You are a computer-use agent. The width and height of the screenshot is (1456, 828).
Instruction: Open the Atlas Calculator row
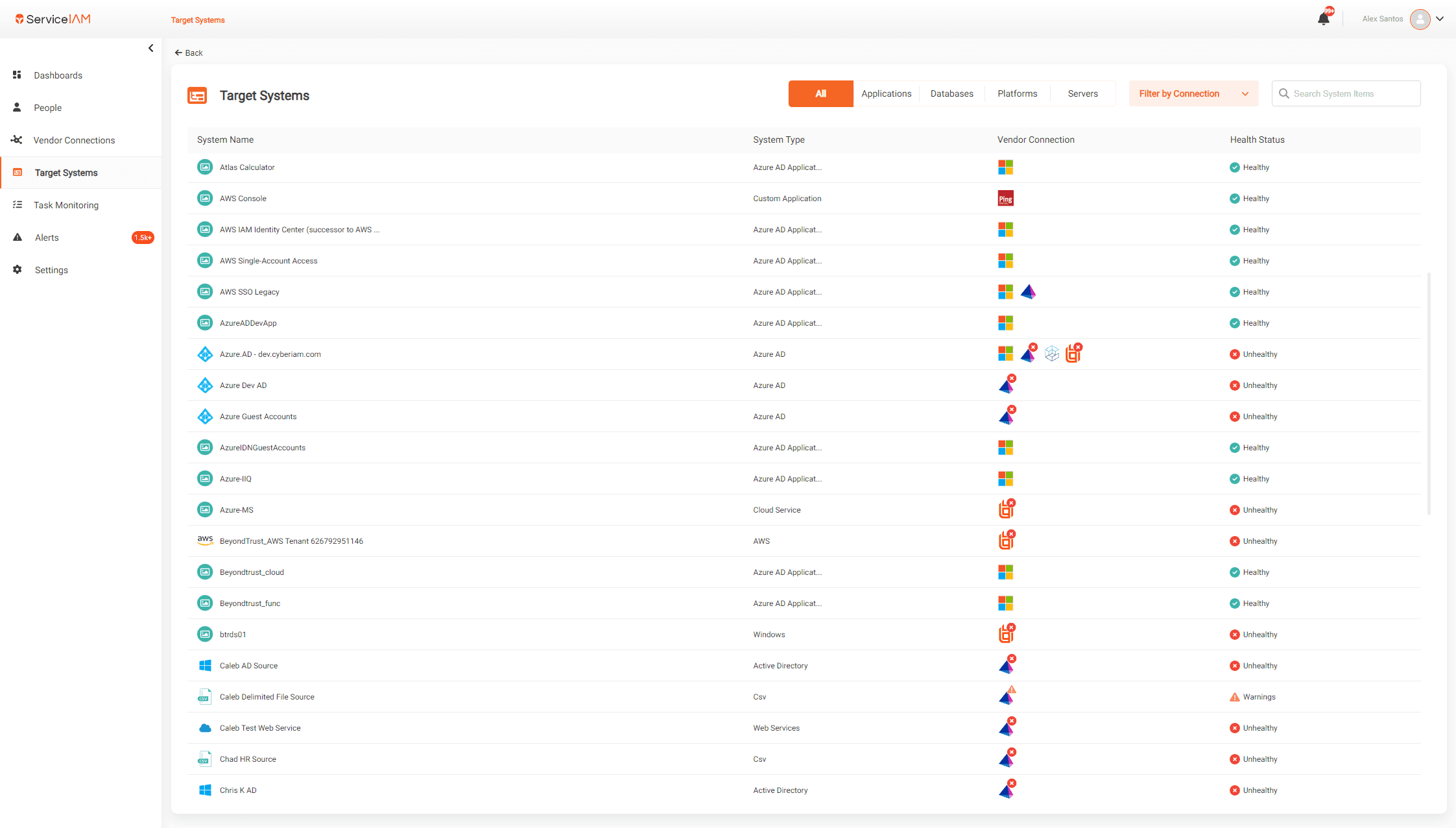tap(804, 167)
